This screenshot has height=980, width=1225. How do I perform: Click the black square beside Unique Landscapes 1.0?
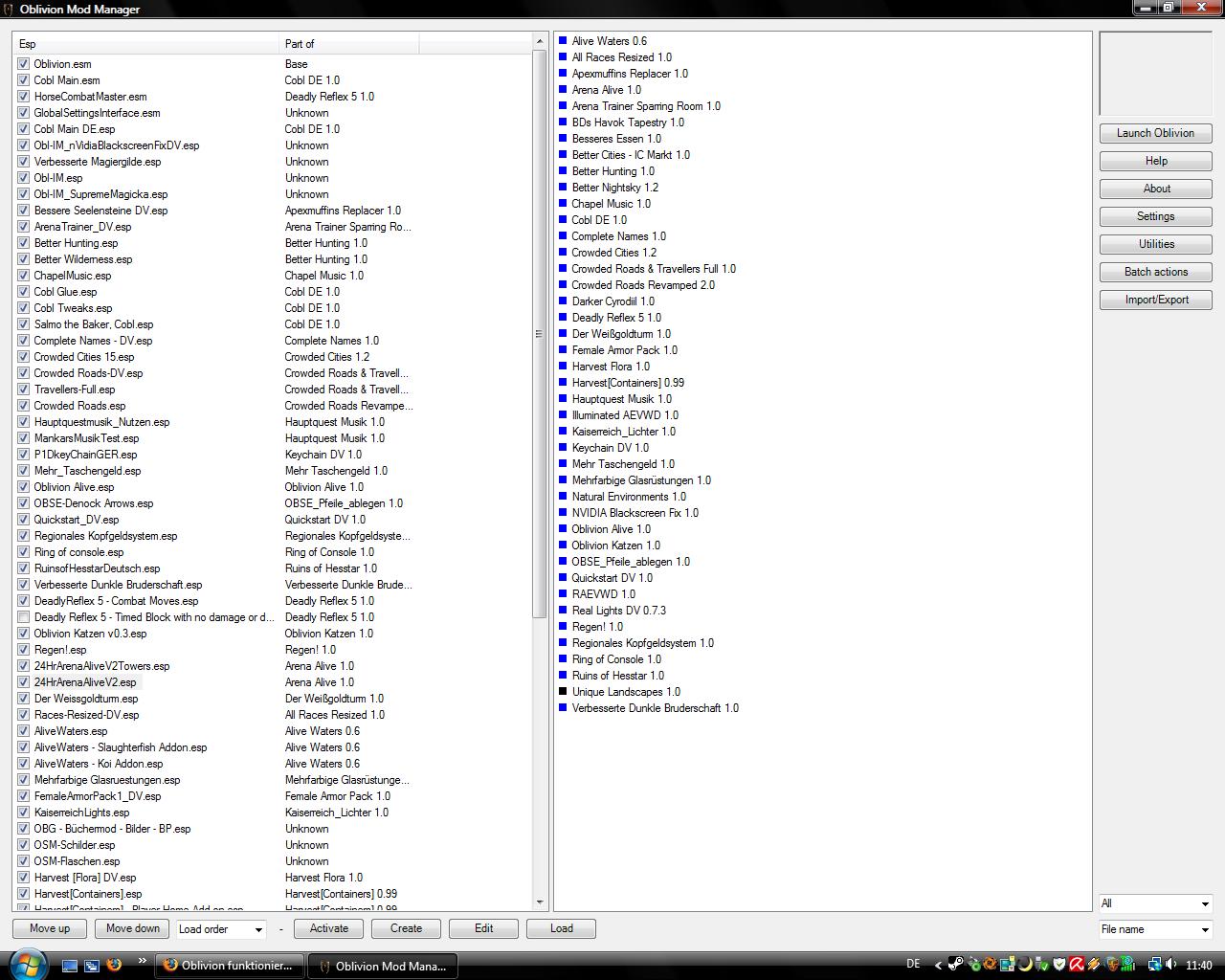pos(563,692)
